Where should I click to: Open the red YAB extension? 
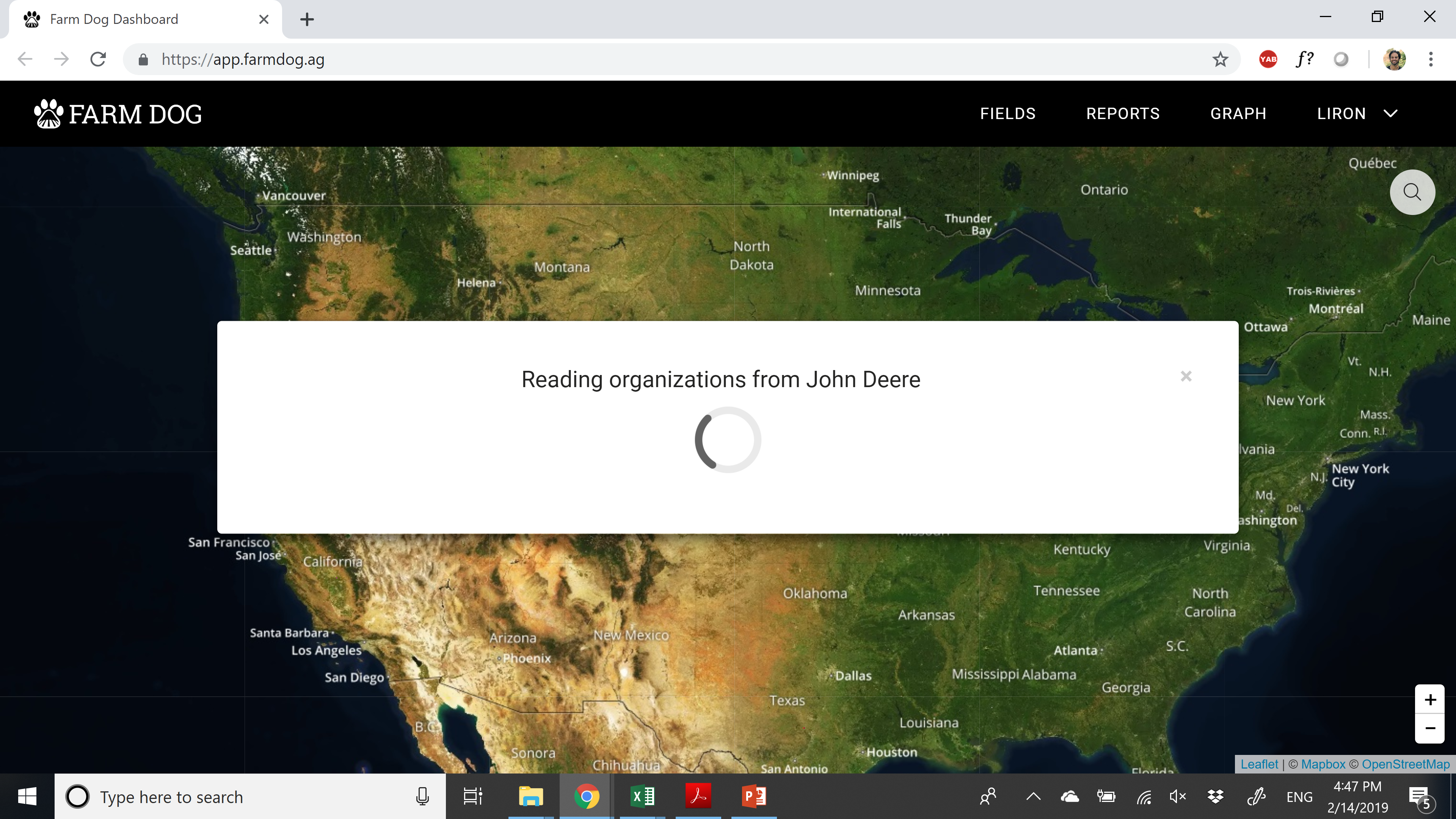click(1268, 59)
